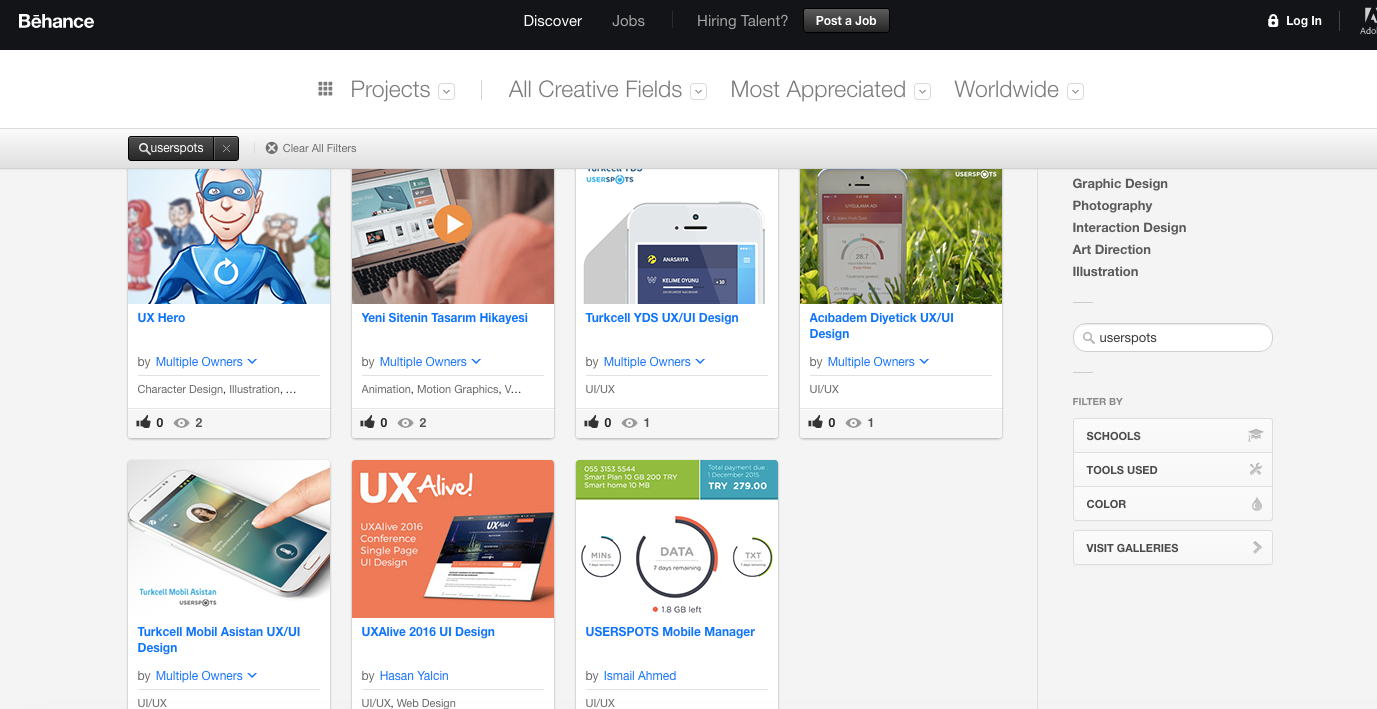Open USERSPOTS Mobile Manager title

point(670,632)
